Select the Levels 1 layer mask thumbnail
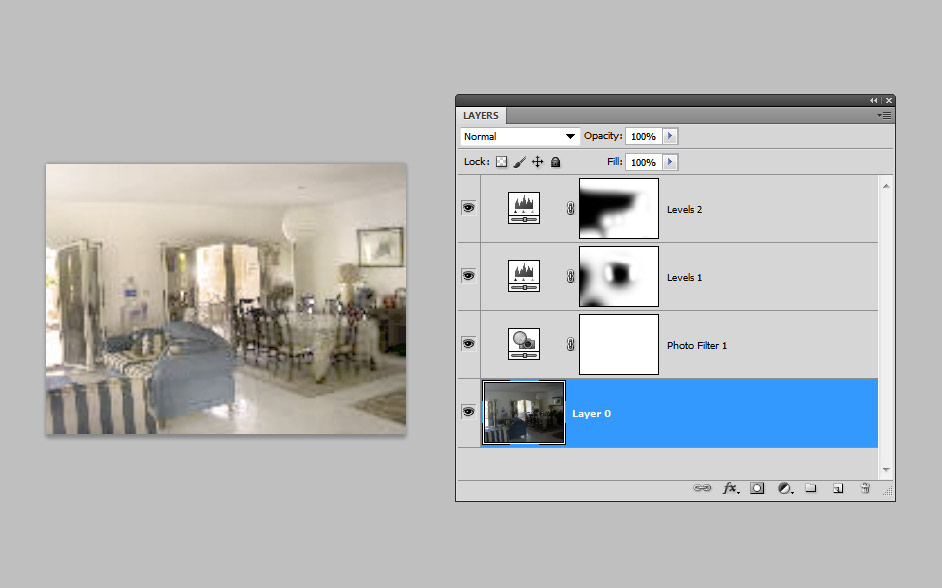This screenshot has height=588, width=942. [x=619, y=276]
